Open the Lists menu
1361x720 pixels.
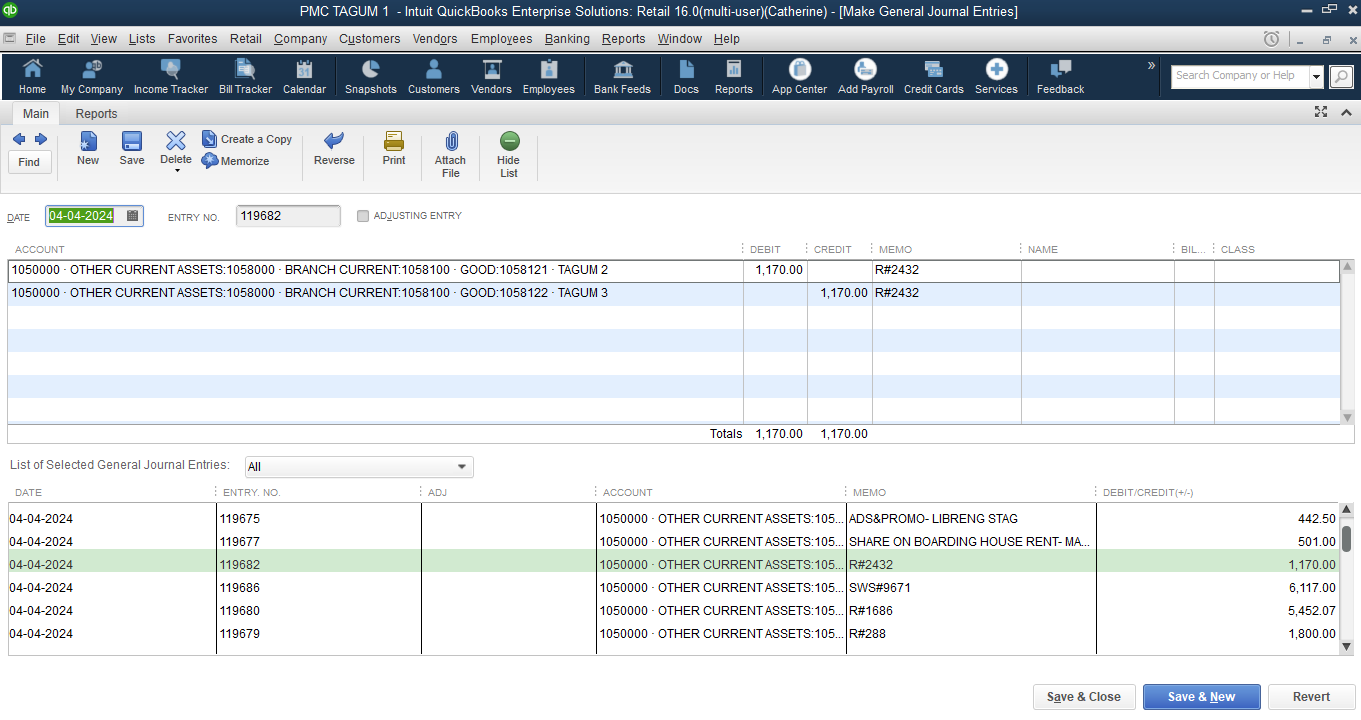coord(142,39)
